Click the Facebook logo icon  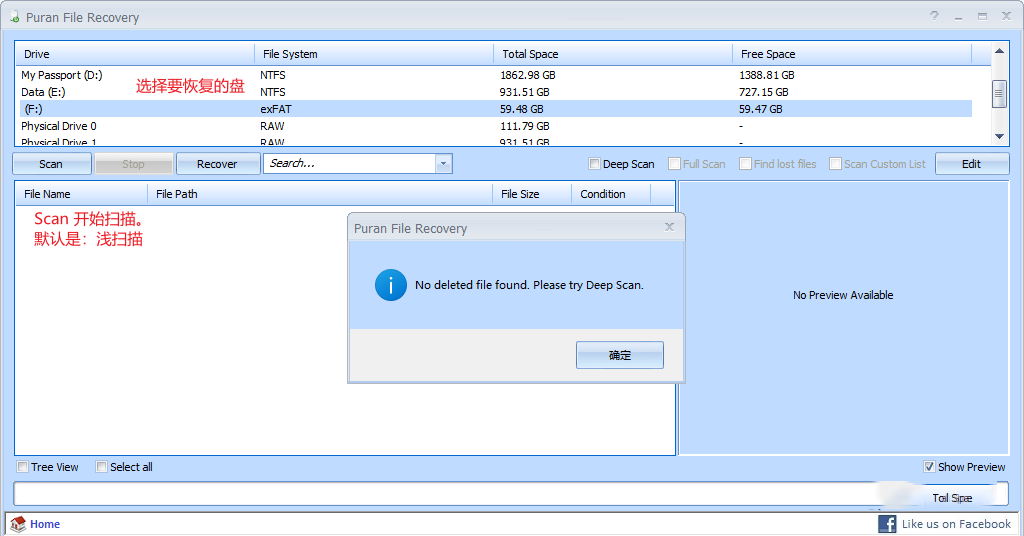click(x=887, y=524)
